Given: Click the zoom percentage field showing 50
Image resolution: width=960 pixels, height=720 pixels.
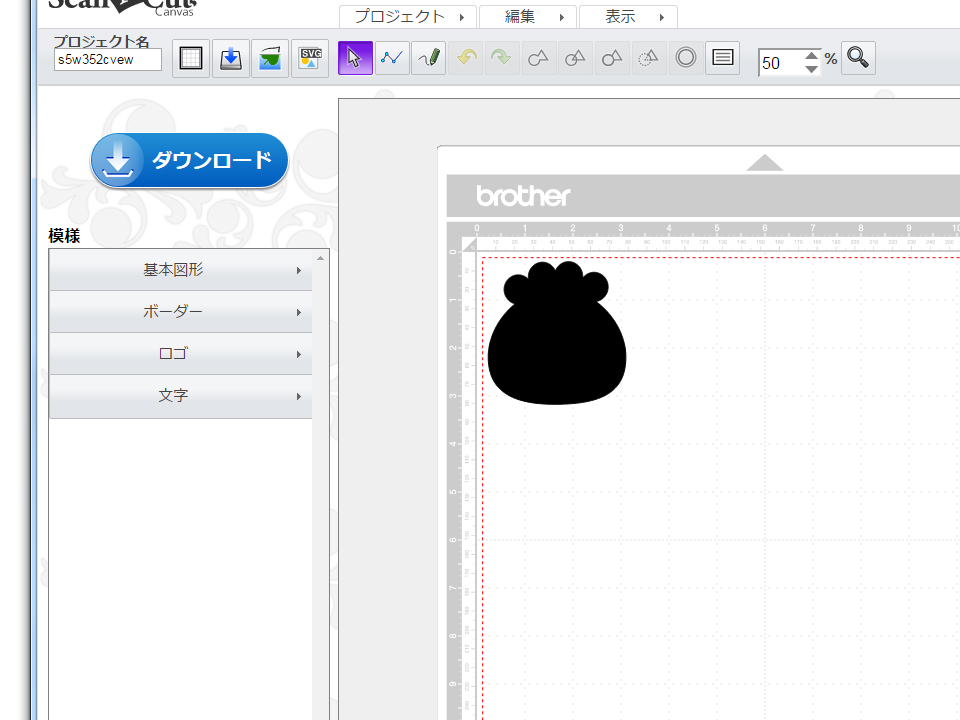Looking at the screenshot, I should (x=781, y=62).
